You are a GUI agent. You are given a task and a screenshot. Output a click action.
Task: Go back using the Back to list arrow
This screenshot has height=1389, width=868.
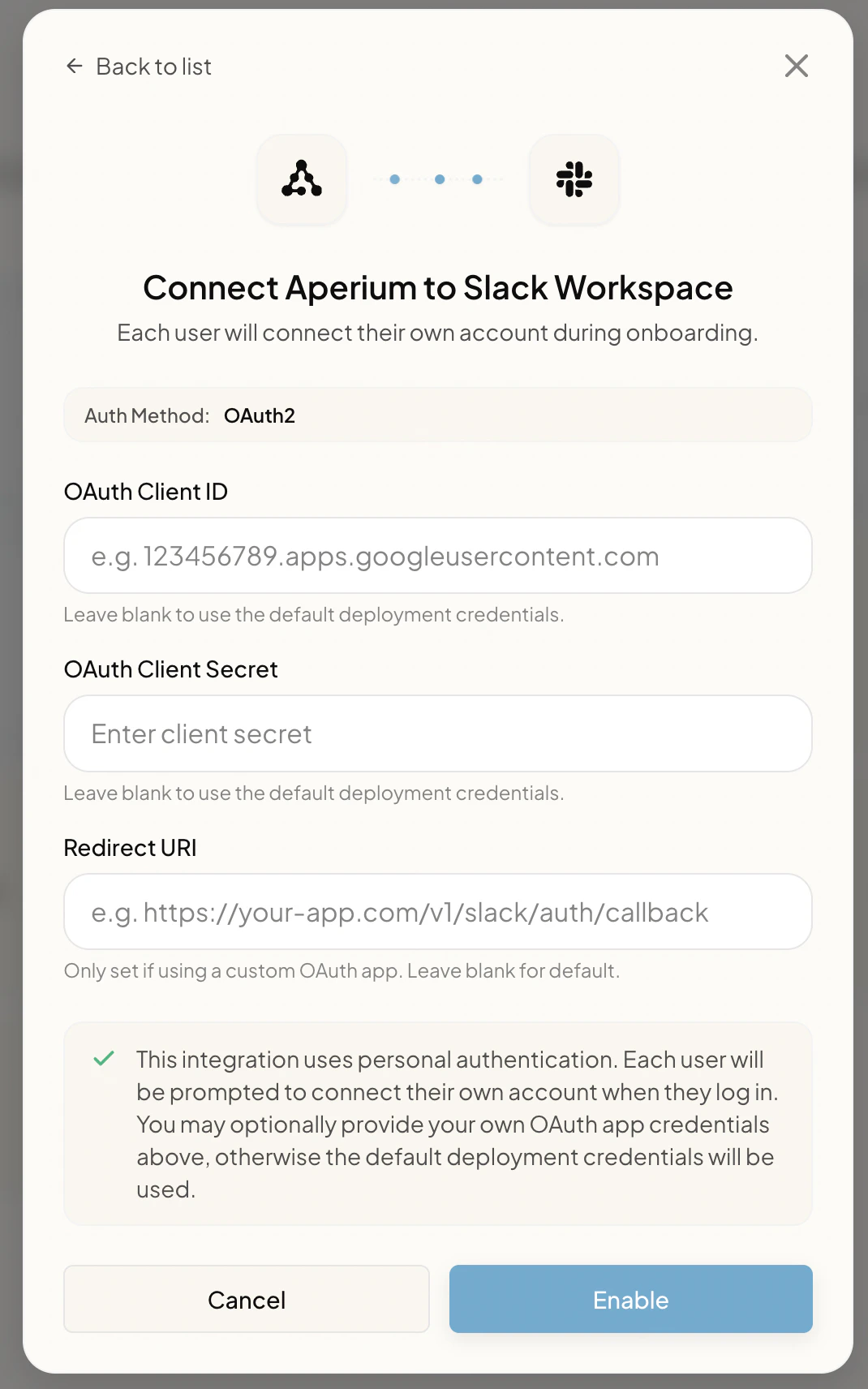coord(75,67)
